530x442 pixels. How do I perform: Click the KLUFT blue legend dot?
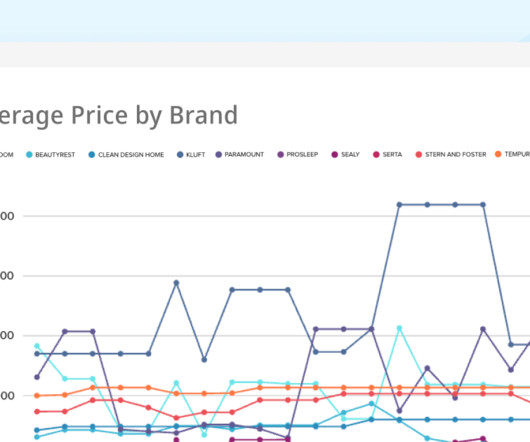[180, 155]
